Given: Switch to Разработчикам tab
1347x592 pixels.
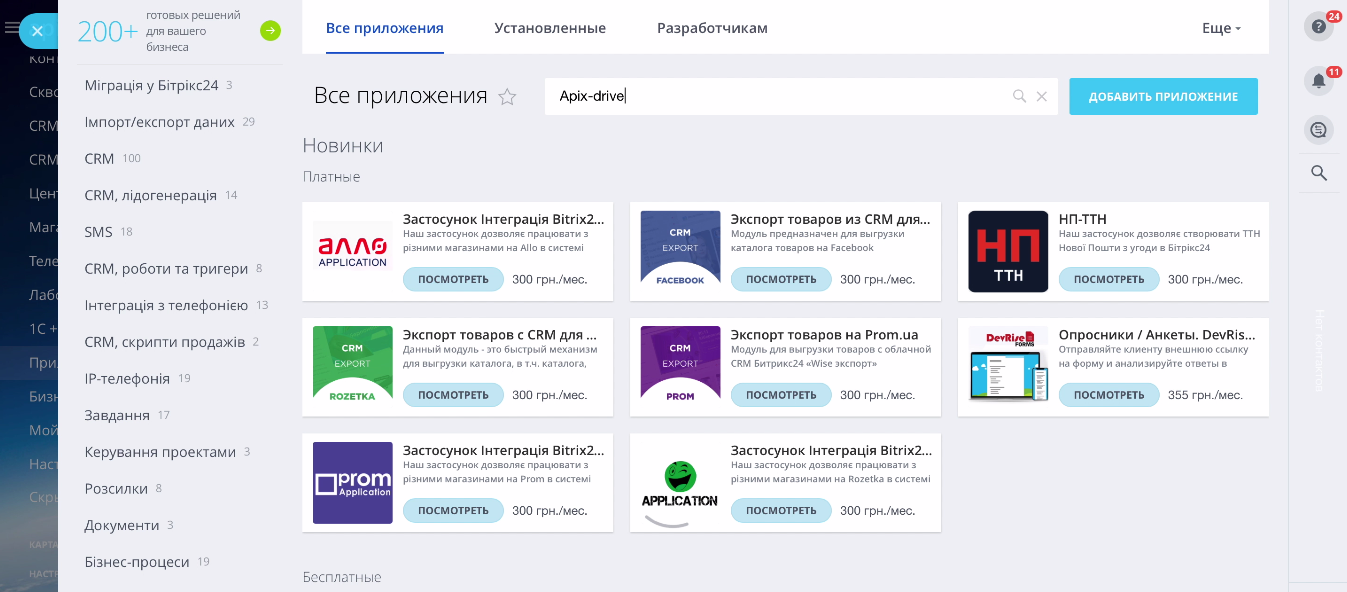Looking at the screenshot, I should coord(712,28).
